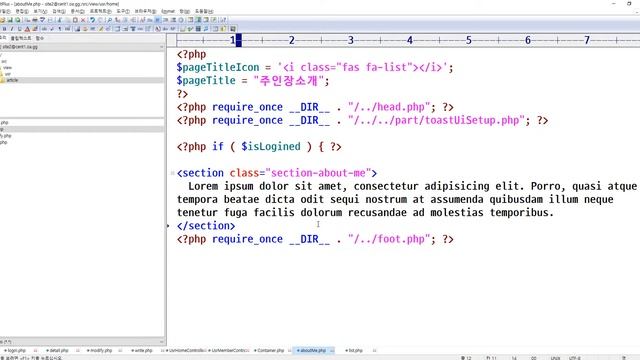Open the 보기 (View) menu
This screenshot has height=360, width=640.
pyautogui.click(x=40, y=11)
